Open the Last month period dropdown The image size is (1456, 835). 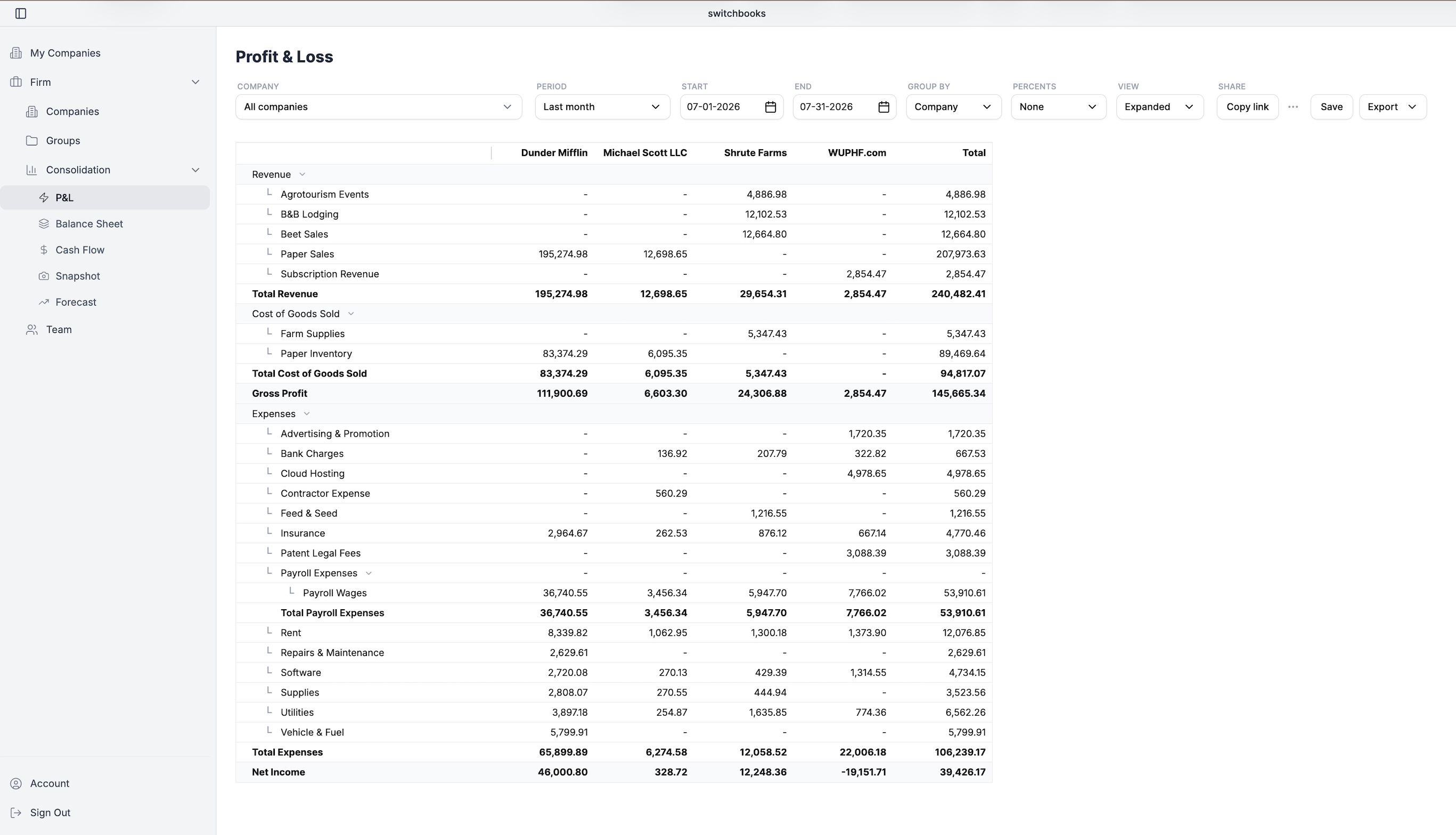click(602, 107)
